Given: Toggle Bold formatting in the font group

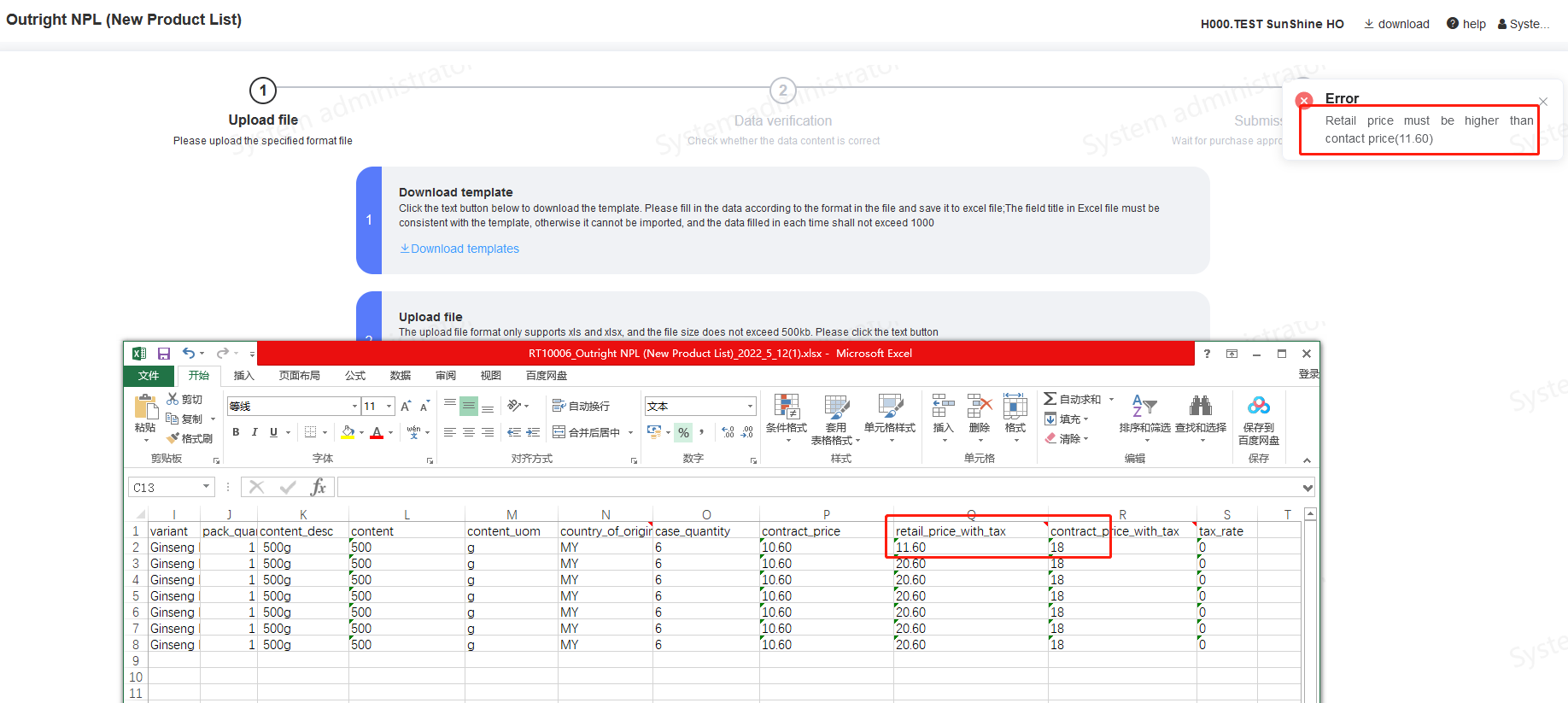Looking at the screenshot, I should (236, 432).
